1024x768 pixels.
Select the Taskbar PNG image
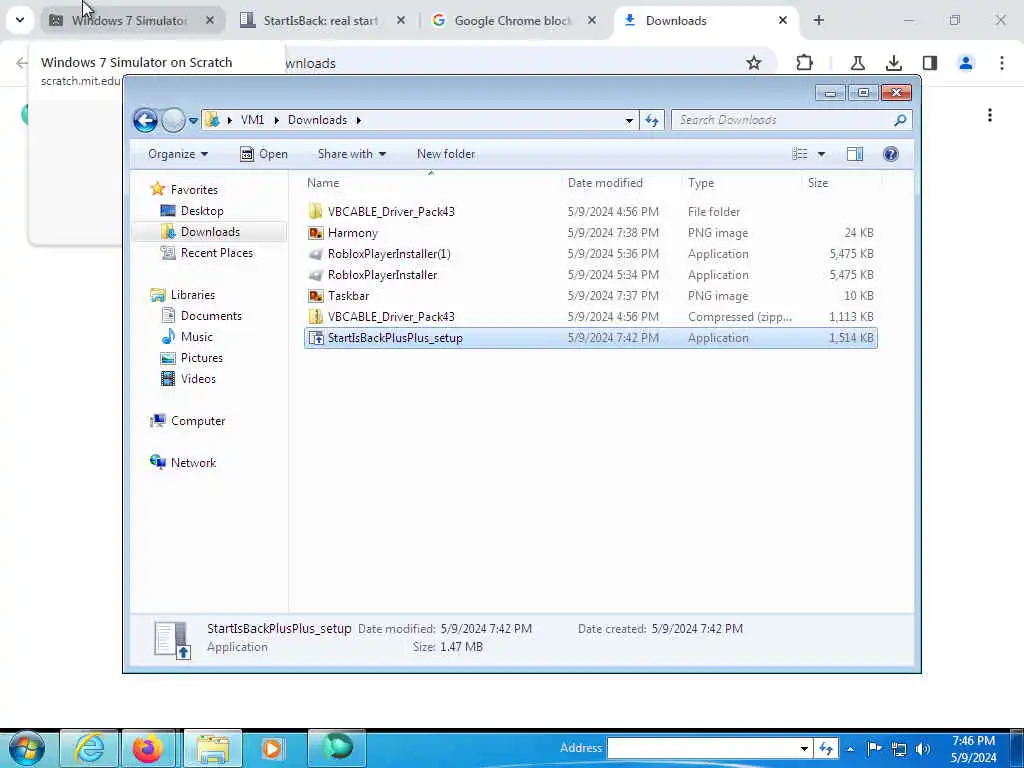591,296
